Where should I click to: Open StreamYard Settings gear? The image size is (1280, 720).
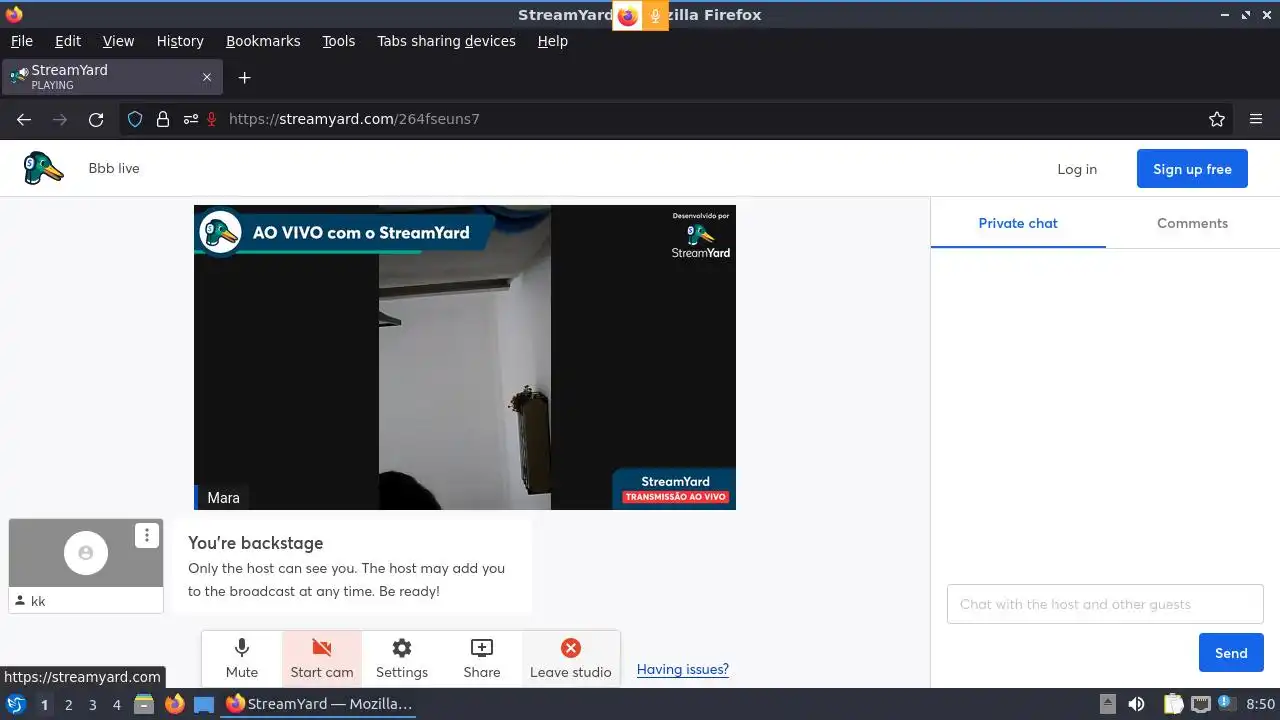click(x=402, y=658)
